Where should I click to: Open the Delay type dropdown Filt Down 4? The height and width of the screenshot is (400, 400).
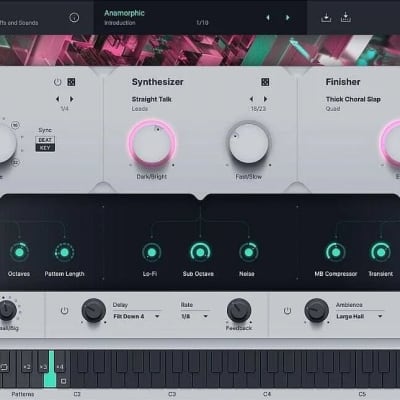(x=136, y=316)
